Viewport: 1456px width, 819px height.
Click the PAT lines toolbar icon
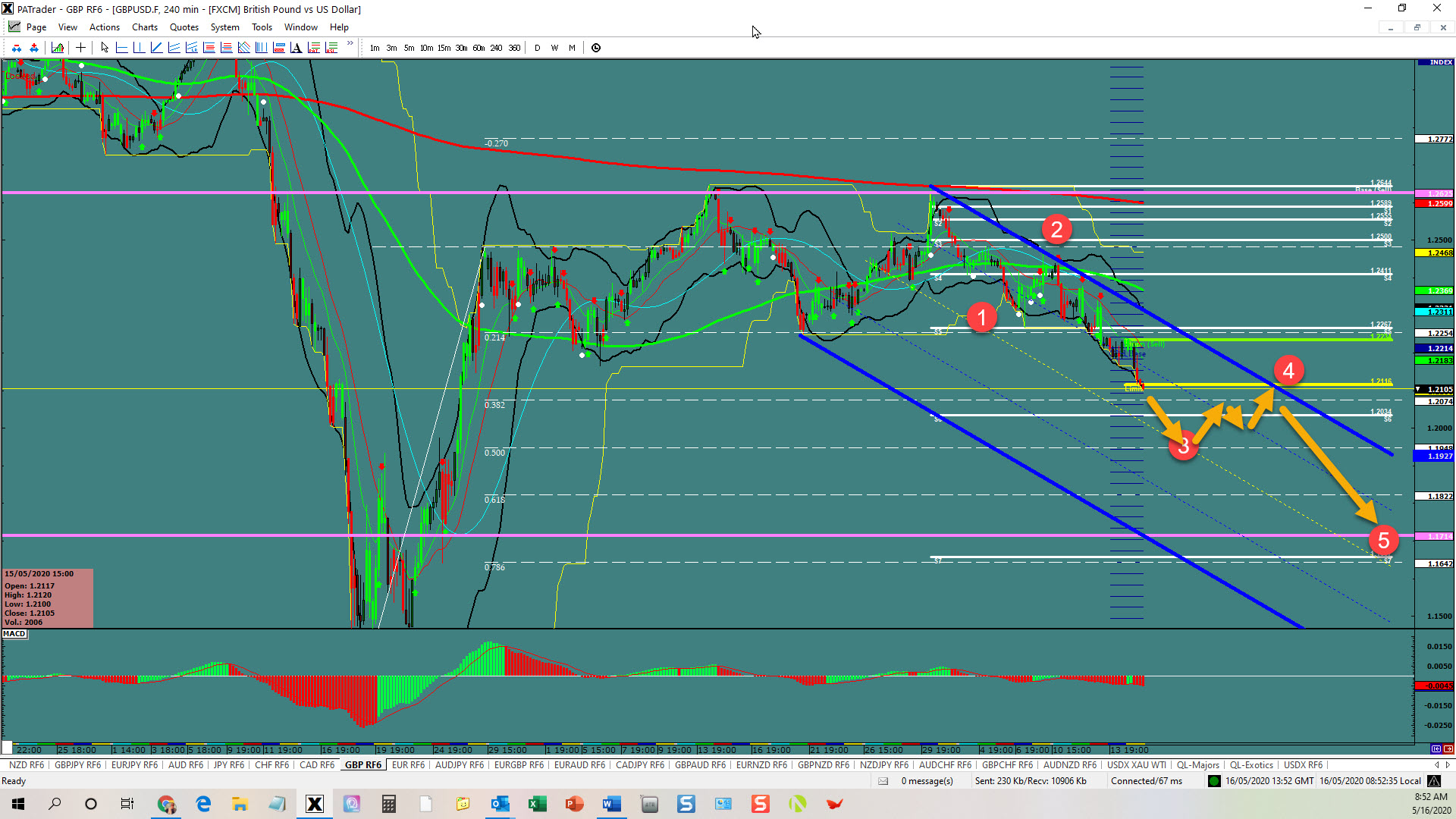314,48
